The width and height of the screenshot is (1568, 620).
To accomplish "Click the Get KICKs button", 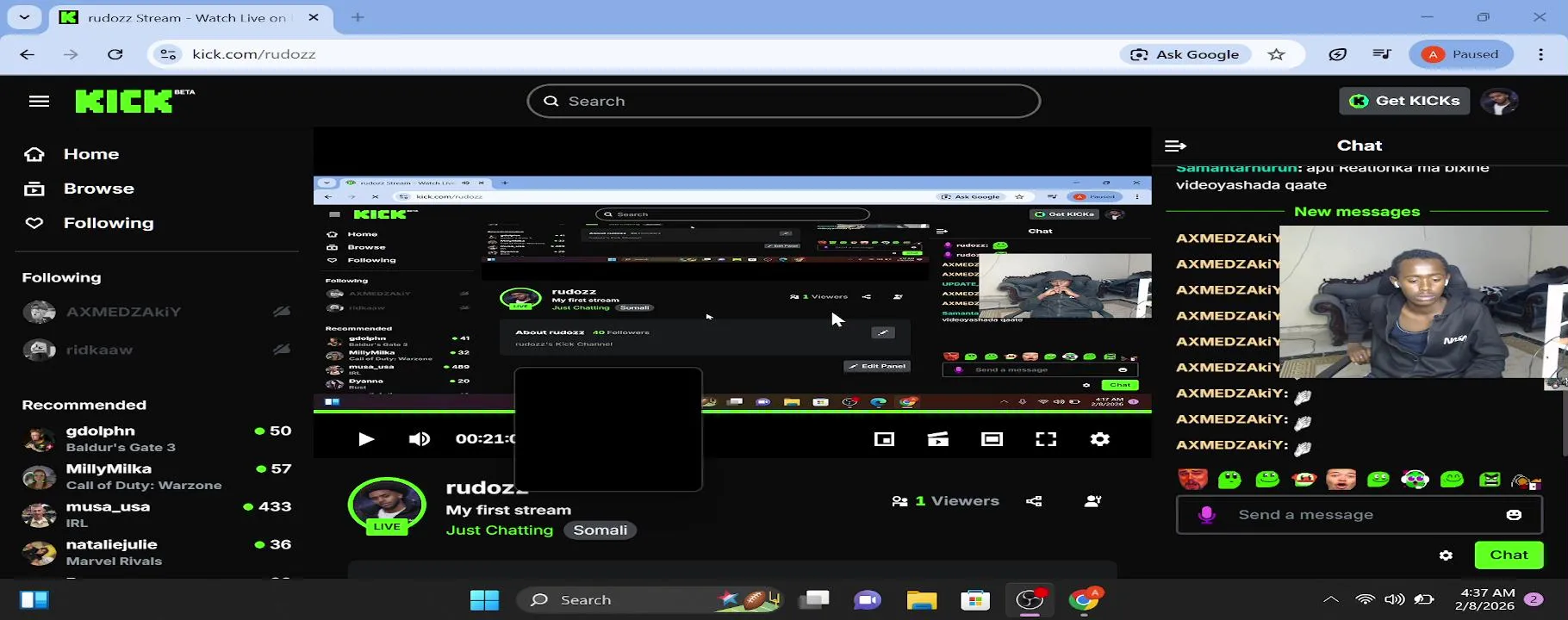I will tap(1404, 101).
